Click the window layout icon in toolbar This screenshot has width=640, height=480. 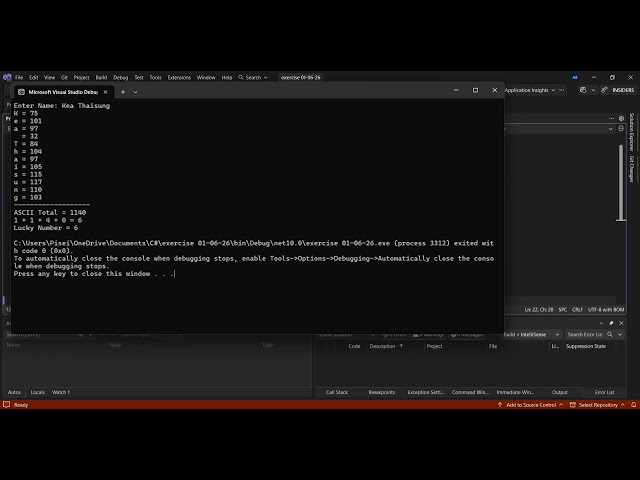click(x=583, y=90)
